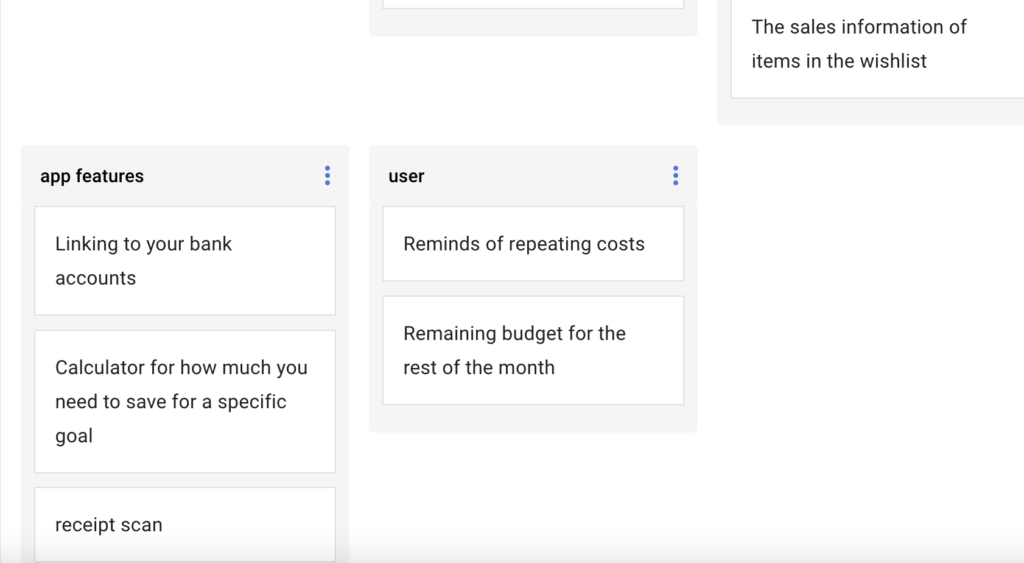The height and width of the screenshot is (563, 1024).
Task: Open the user column three-dot menu
Action: 675,176
